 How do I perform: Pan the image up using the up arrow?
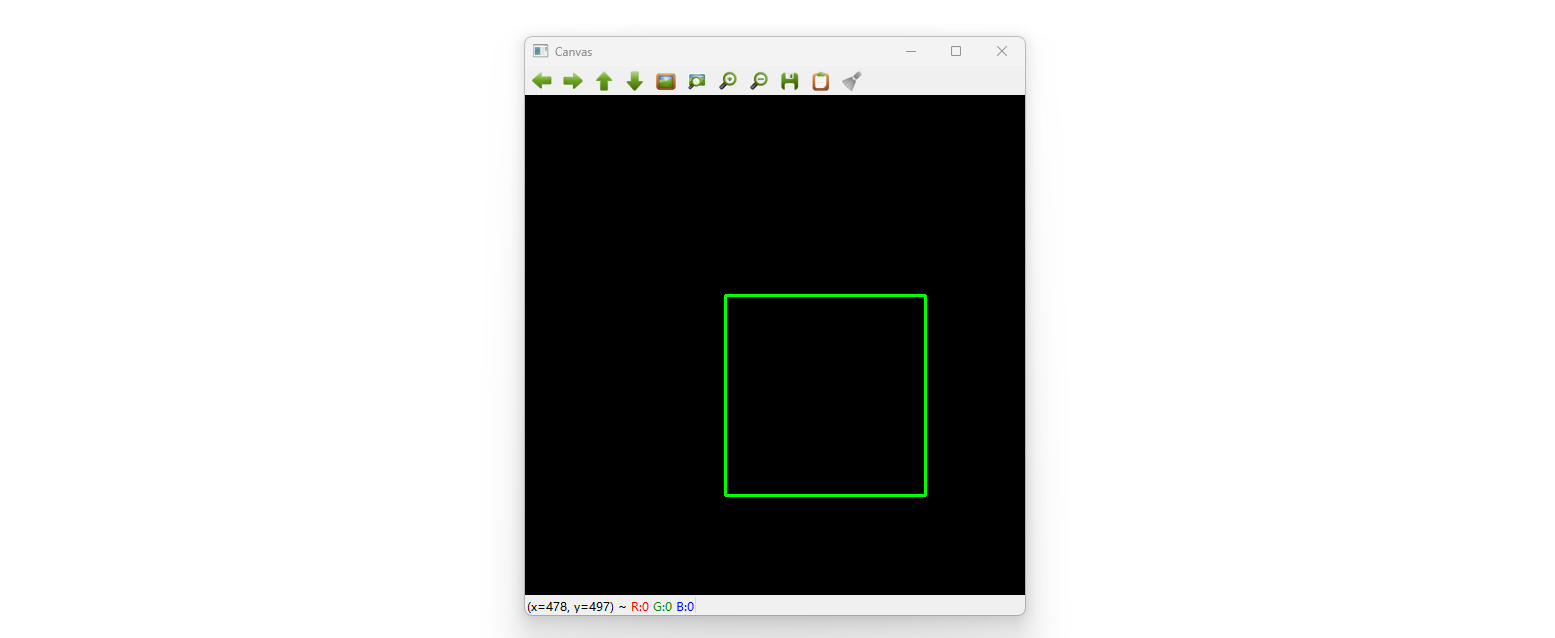[x=604, y=81]
